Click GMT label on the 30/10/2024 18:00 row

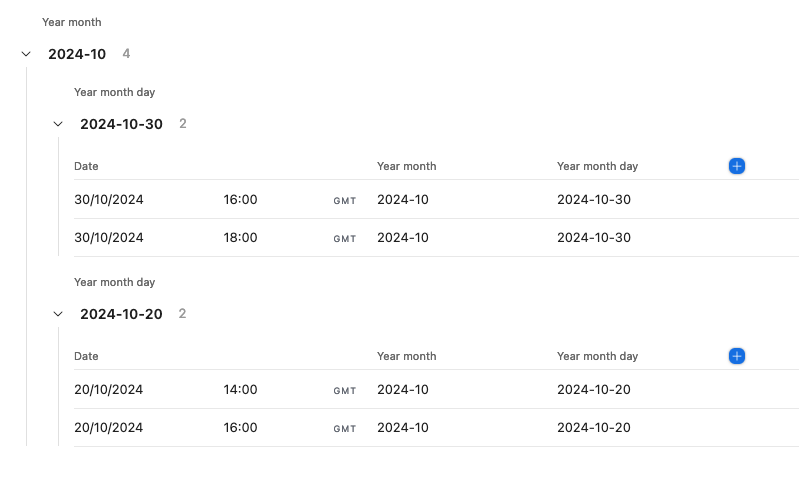click(345, 239)
